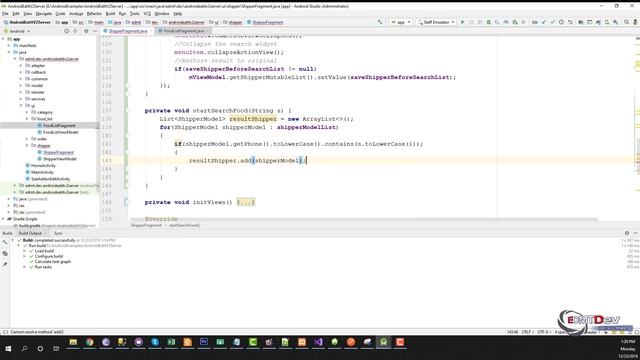Open Skype from the taskbar

click(x=155, y=342)
